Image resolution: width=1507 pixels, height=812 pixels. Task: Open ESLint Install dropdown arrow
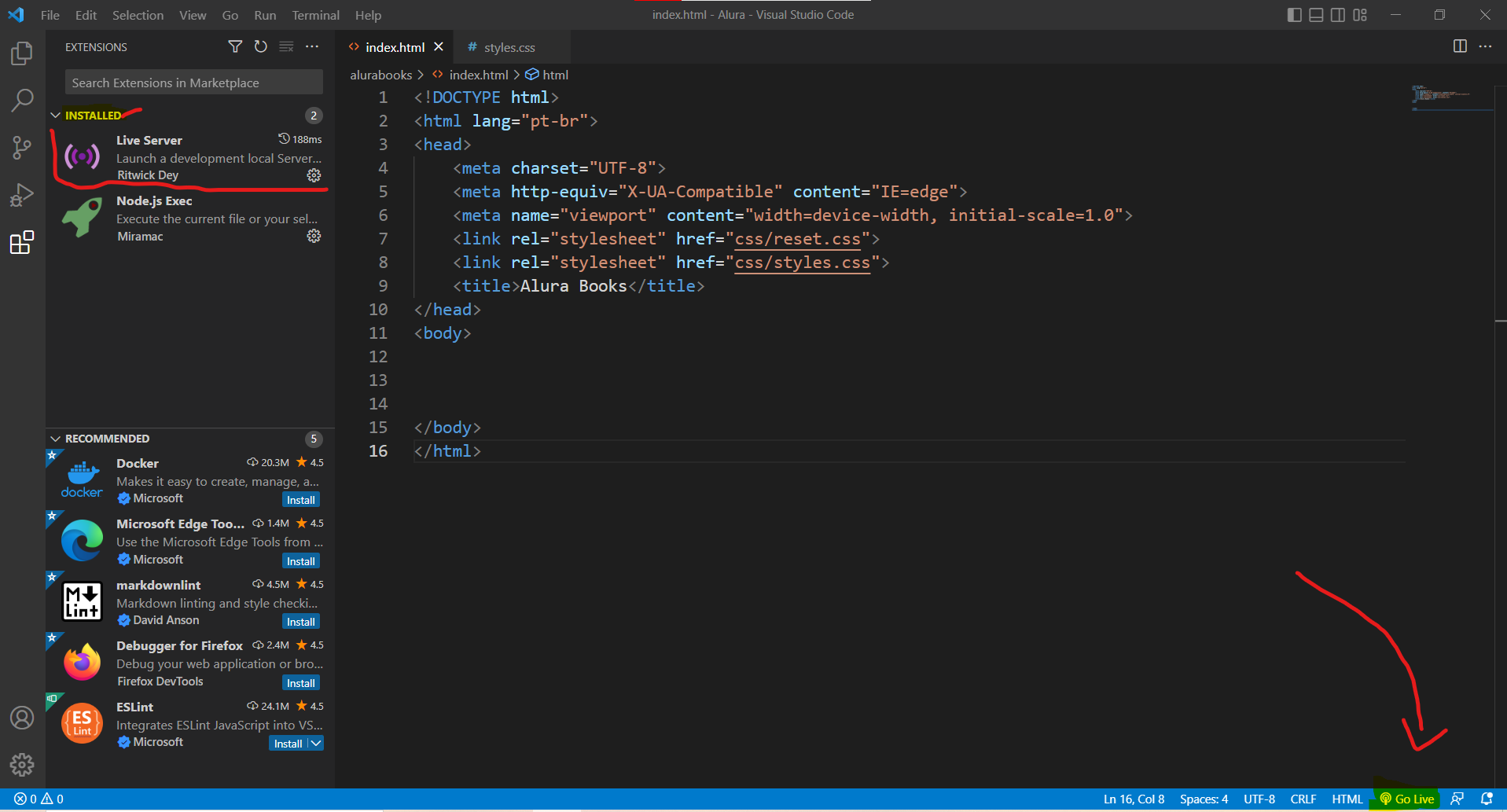pyautogui.click(x=315, y=744)
